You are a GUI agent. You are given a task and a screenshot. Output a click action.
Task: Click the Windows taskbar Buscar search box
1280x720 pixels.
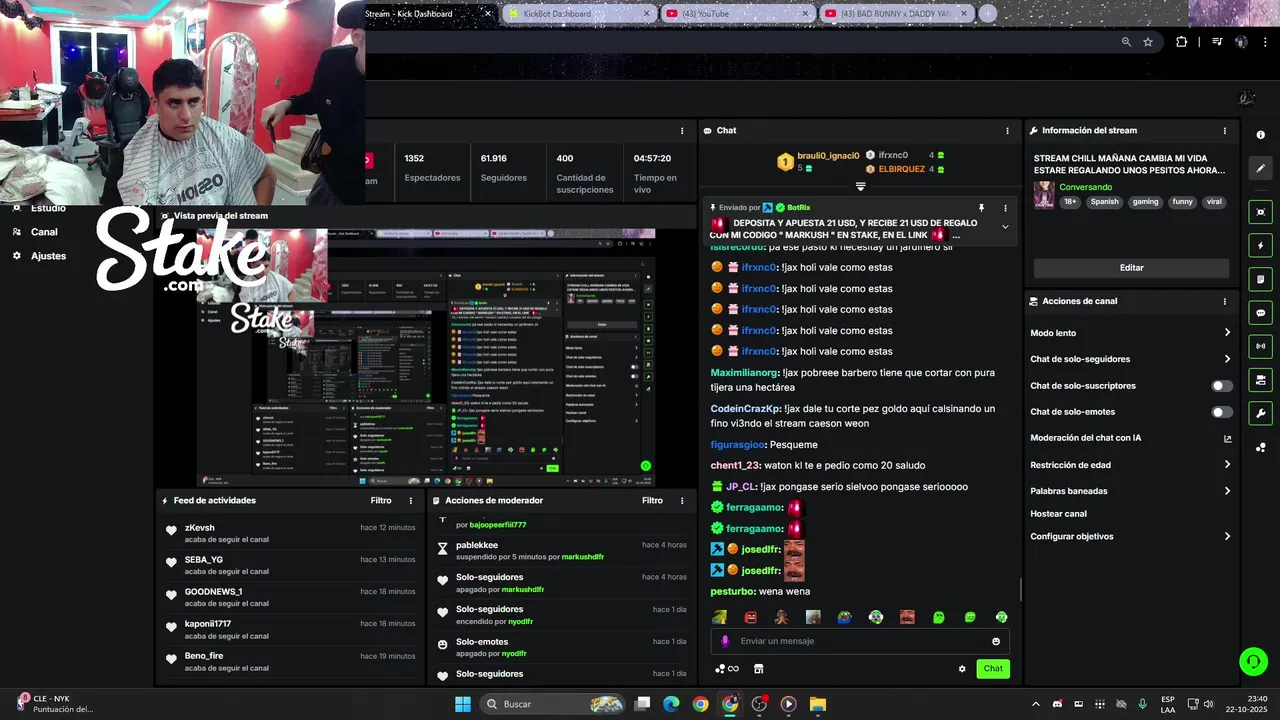click(553, 704)
